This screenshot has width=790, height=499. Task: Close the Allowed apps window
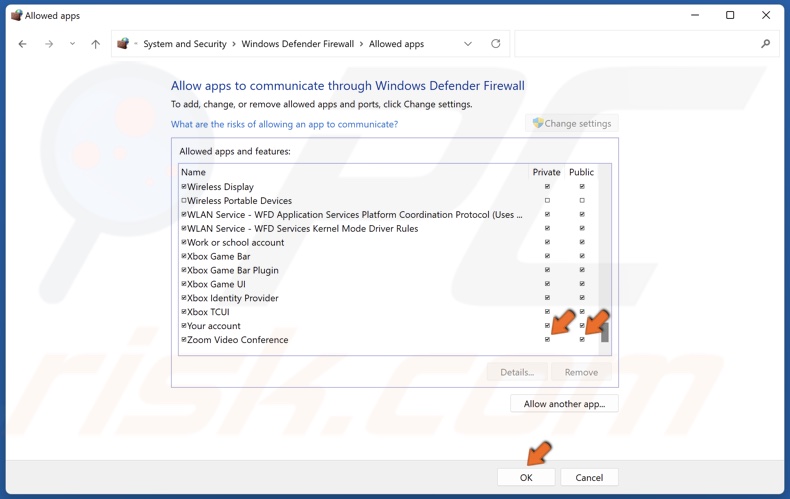(766, 15)
